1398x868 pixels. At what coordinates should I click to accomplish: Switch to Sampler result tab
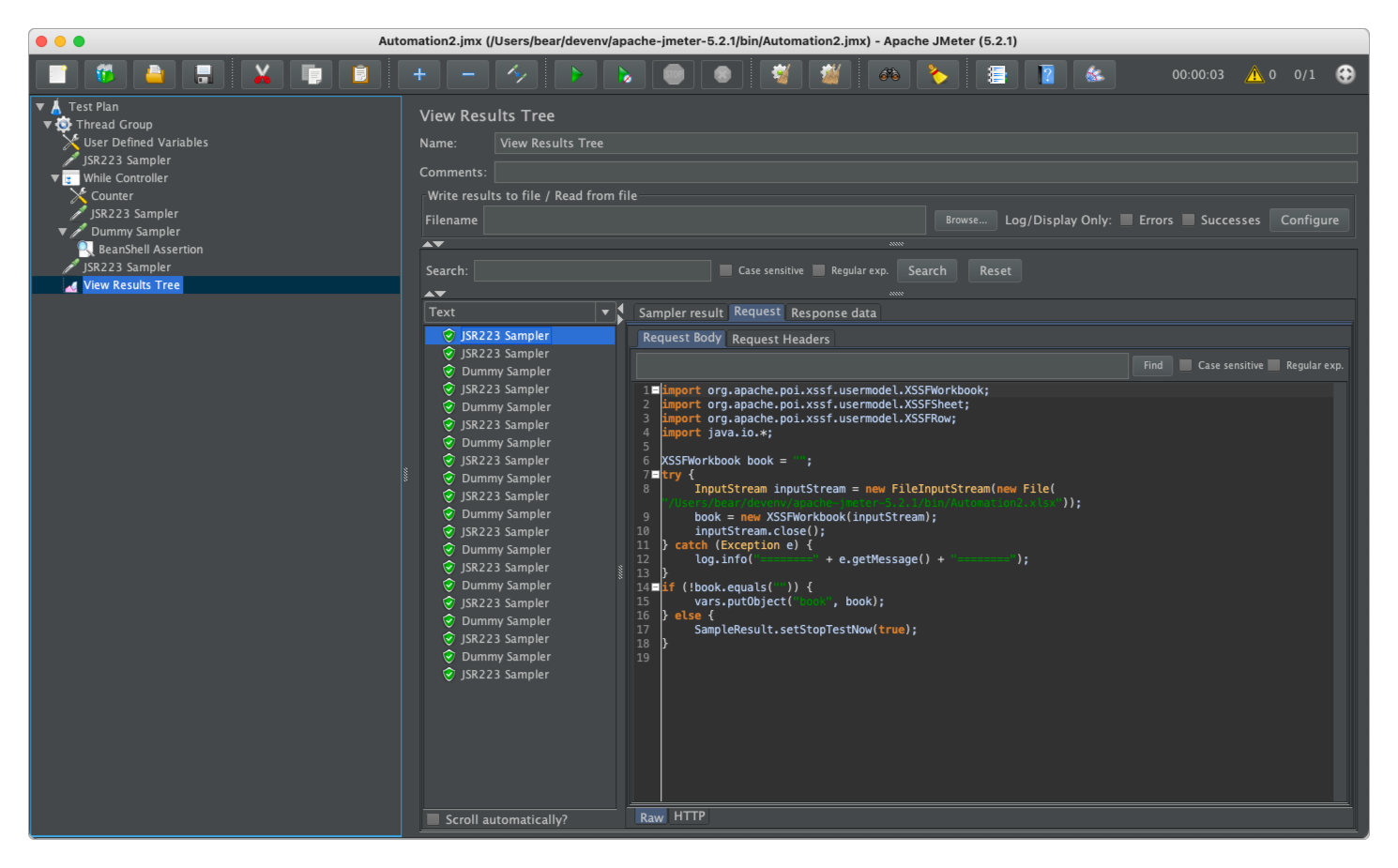click(681, 313)
